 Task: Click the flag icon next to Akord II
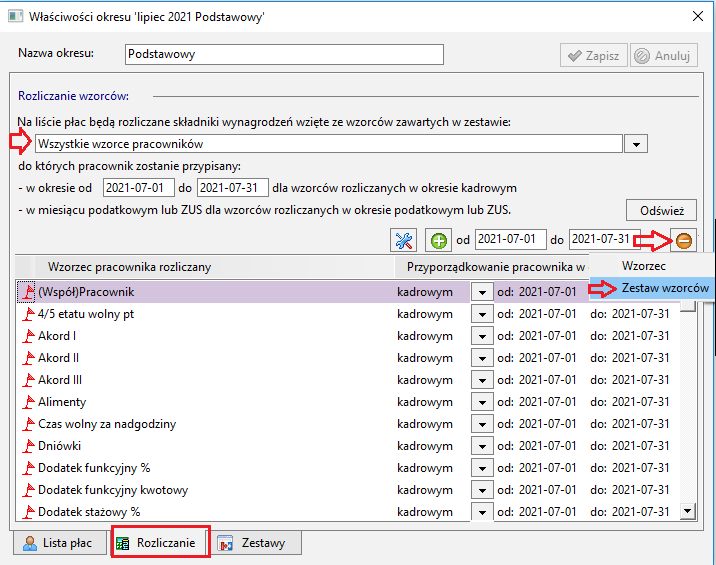tap(28, 358)
